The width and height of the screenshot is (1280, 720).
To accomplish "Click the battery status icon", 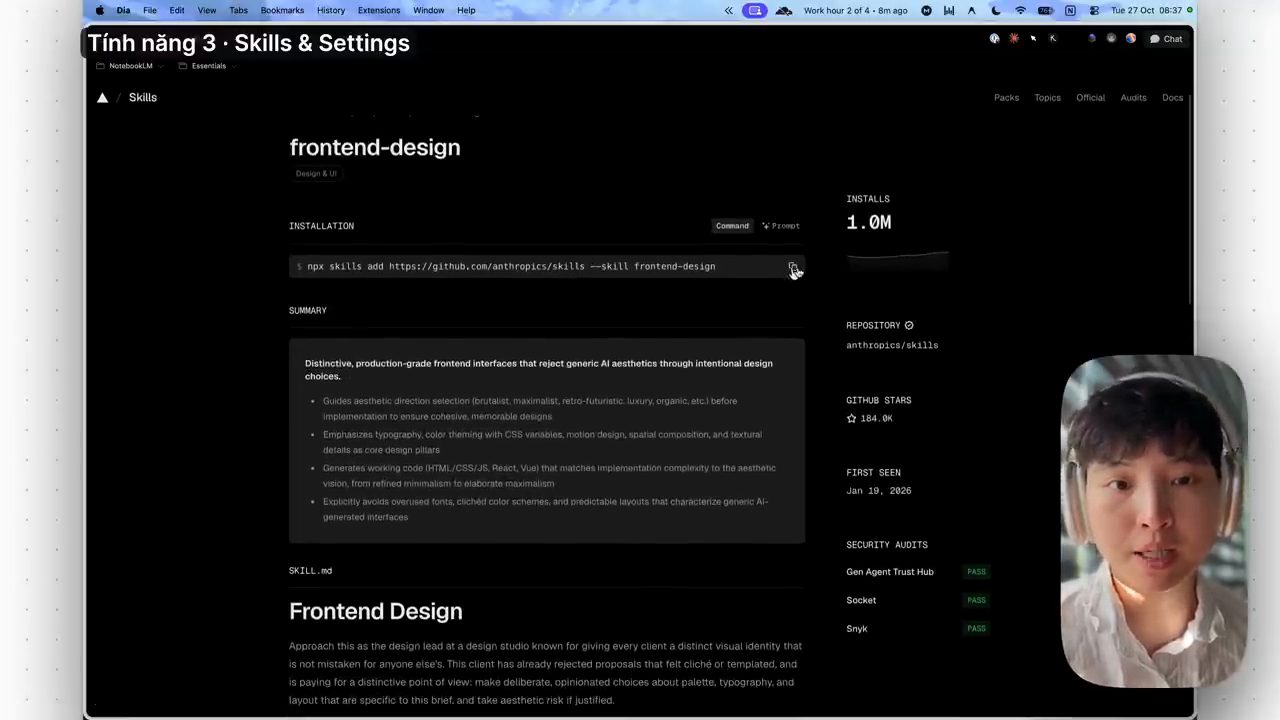I will coord(1045,10).
